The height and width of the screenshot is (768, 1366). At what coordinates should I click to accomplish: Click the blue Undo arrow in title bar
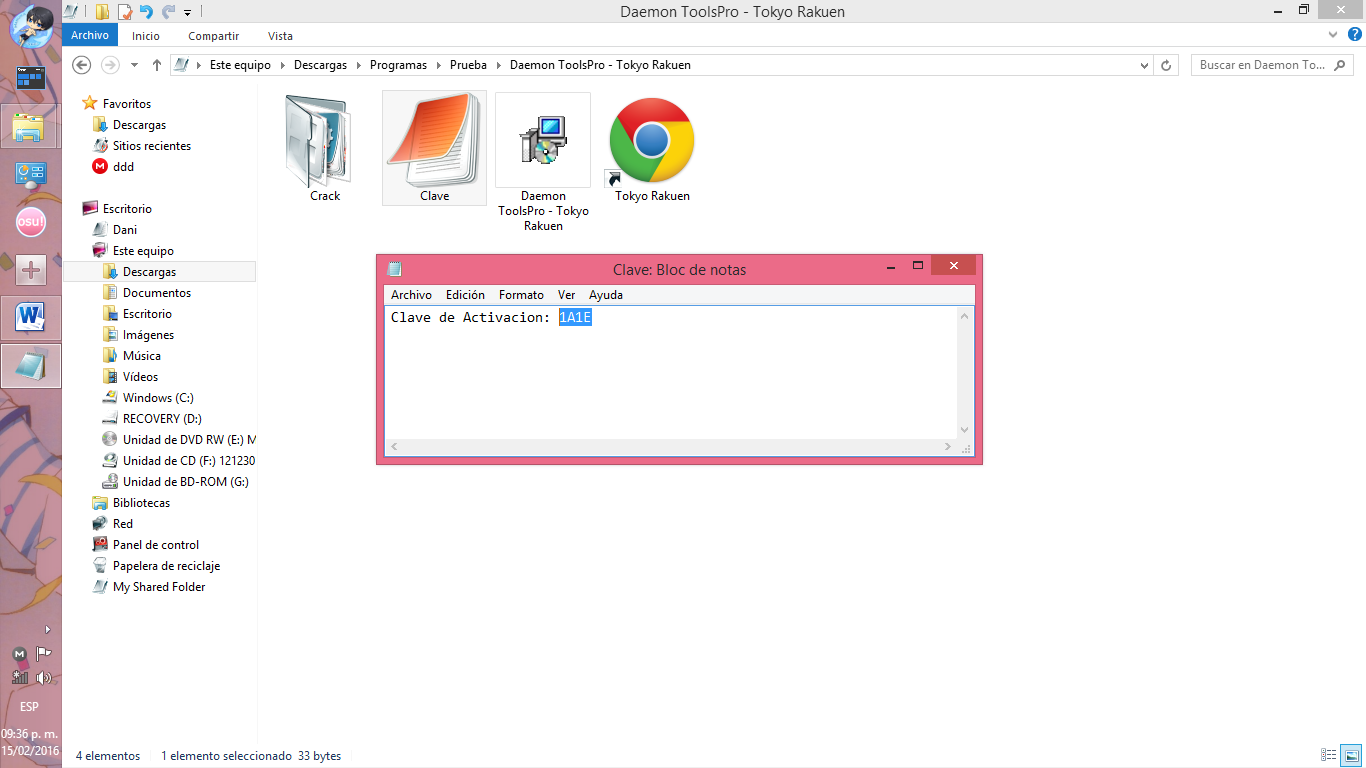(x=146, y=12)
